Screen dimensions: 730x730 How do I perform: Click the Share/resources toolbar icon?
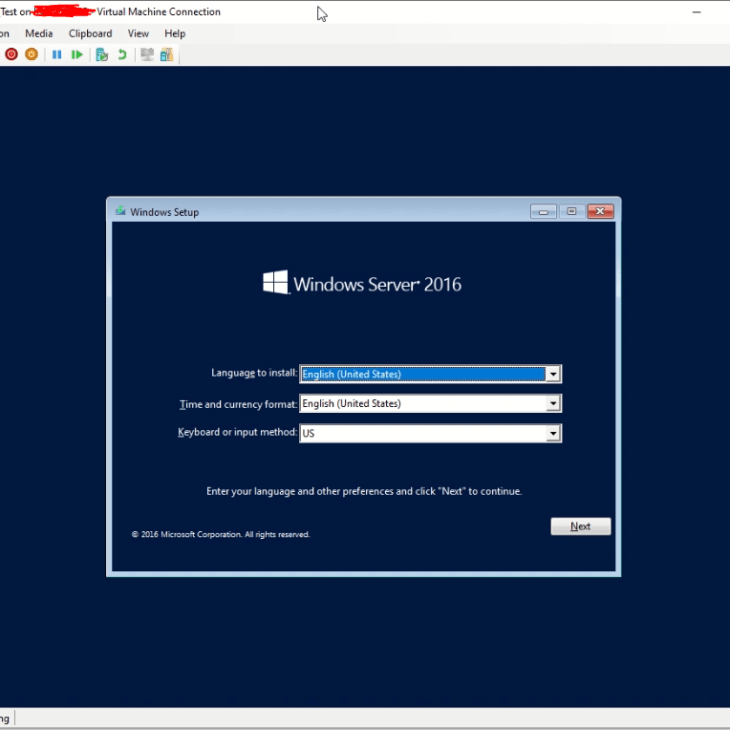click(x=167, y=55)
